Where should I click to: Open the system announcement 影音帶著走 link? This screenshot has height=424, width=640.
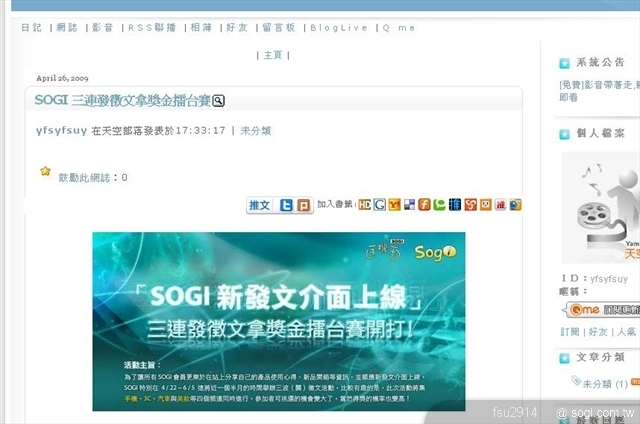(x=599, y=91)
